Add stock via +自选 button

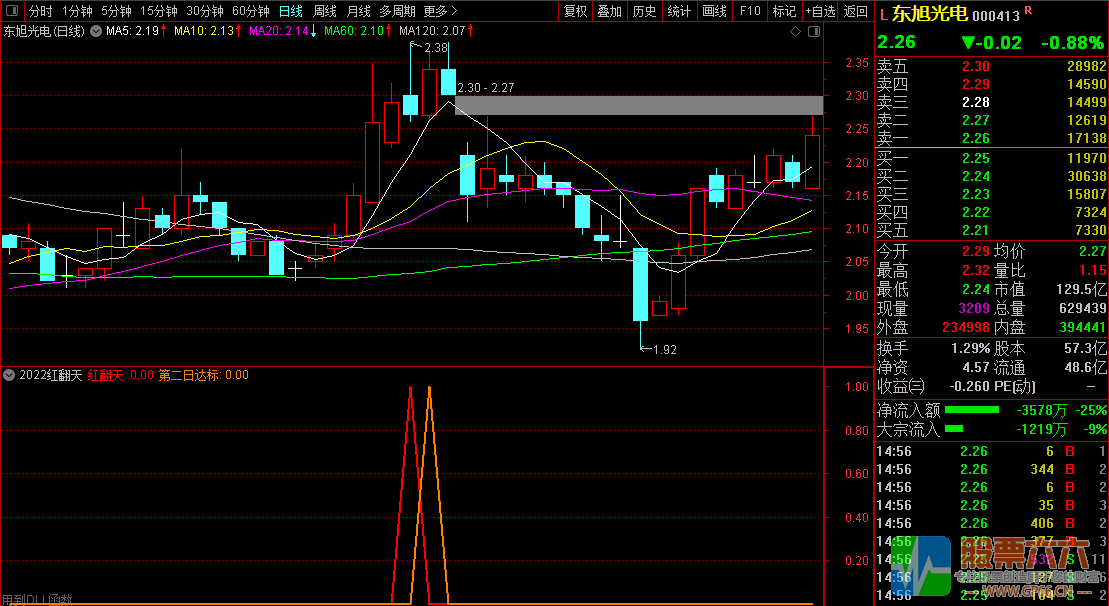coord(820,11)
